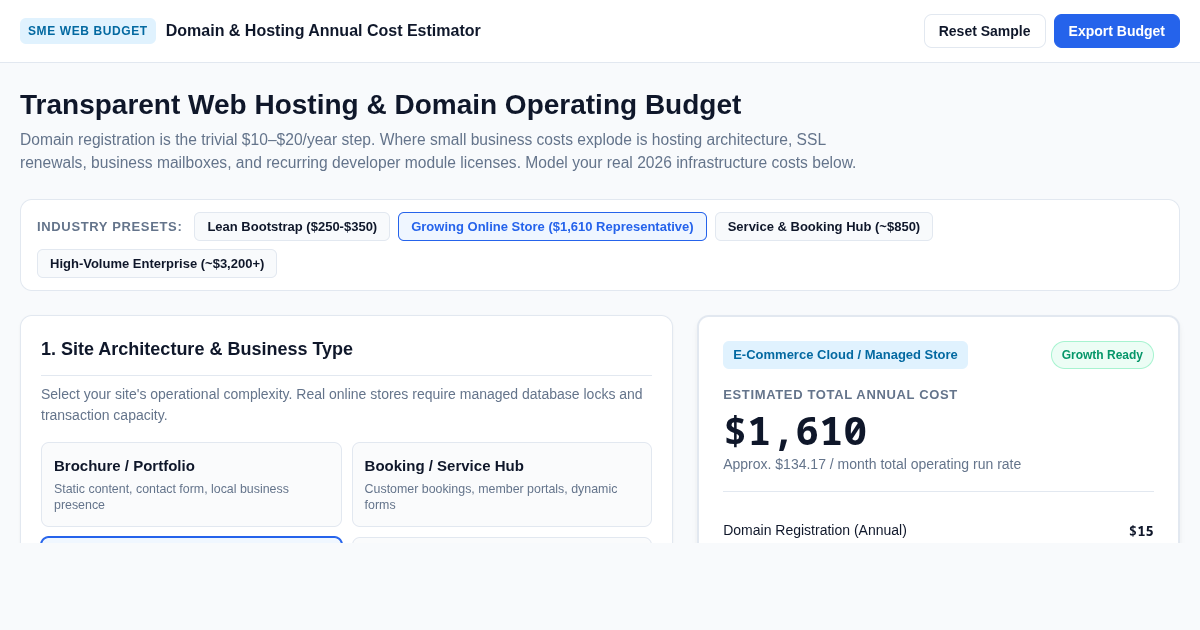
Task: Click the Growth Ready status pill
Action: (x=1102, y=355)
